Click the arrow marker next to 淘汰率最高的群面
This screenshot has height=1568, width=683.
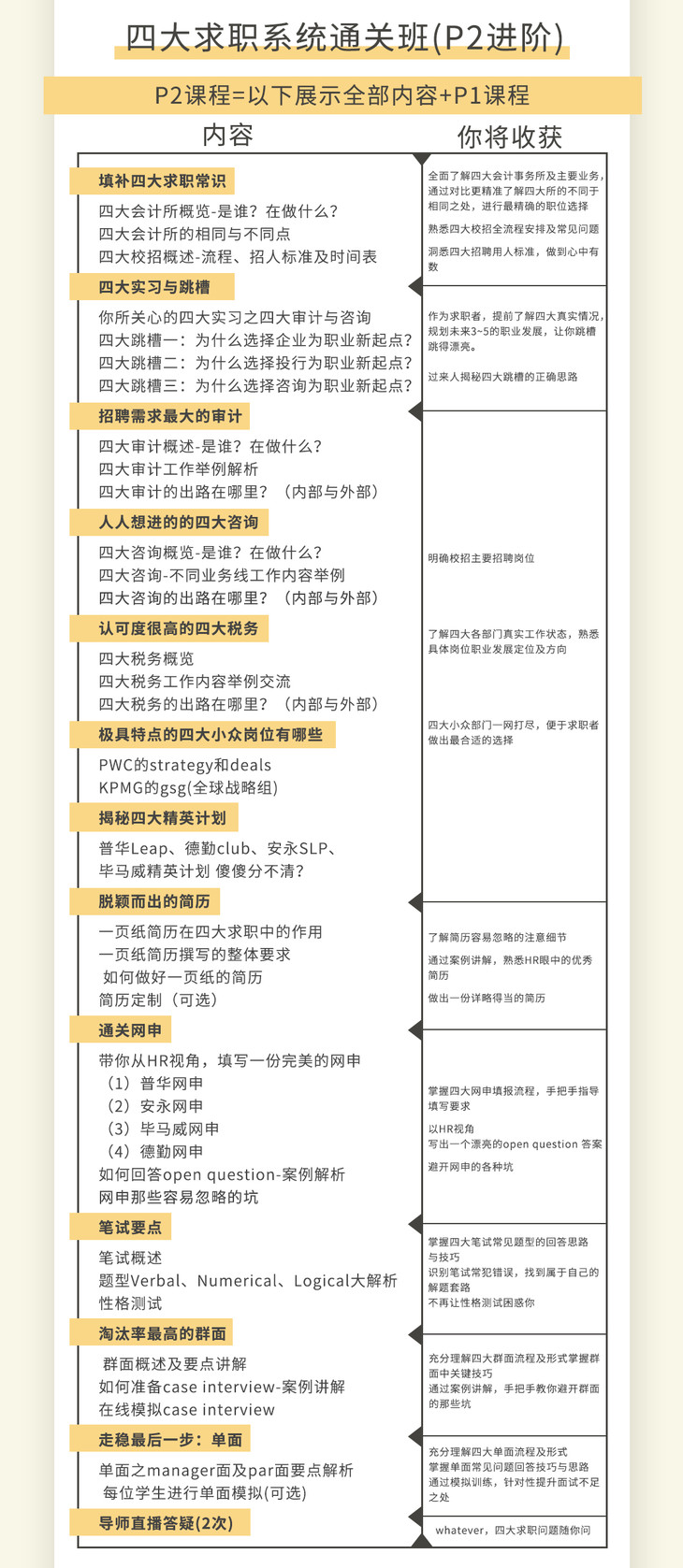415,1334
